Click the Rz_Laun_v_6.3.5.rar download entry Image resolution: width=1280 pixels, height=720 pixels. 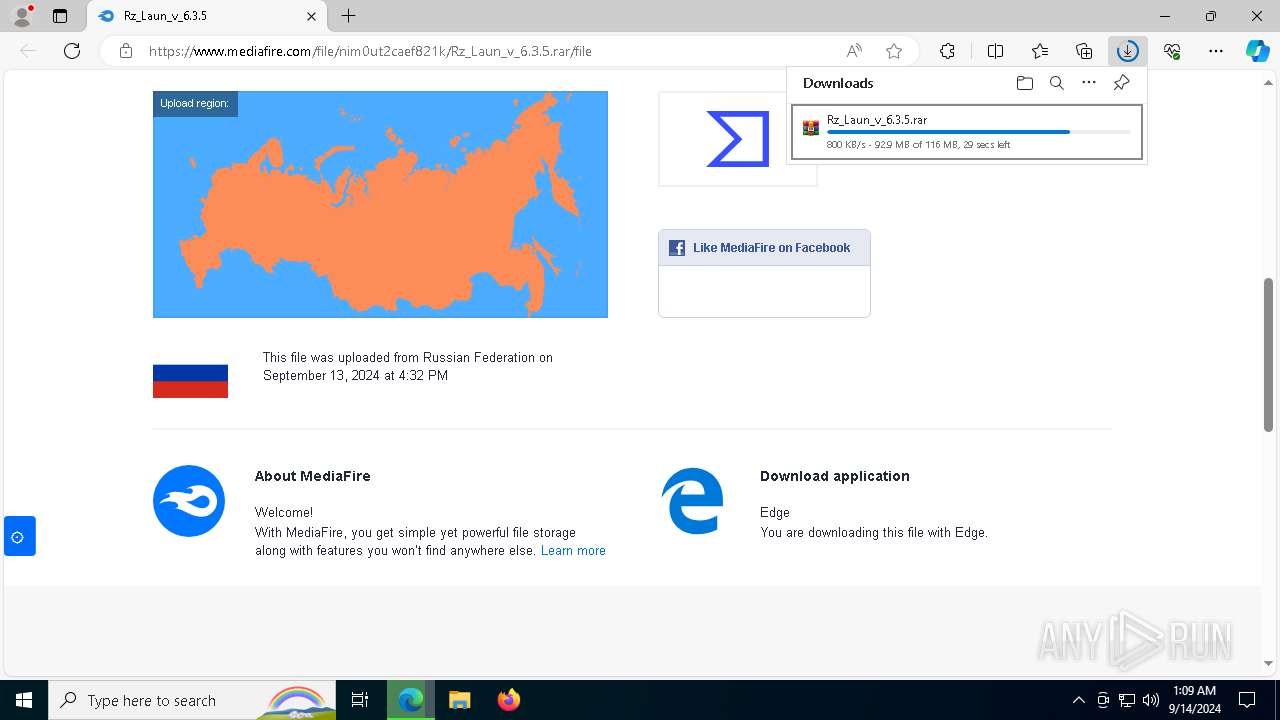coord(966,132)
